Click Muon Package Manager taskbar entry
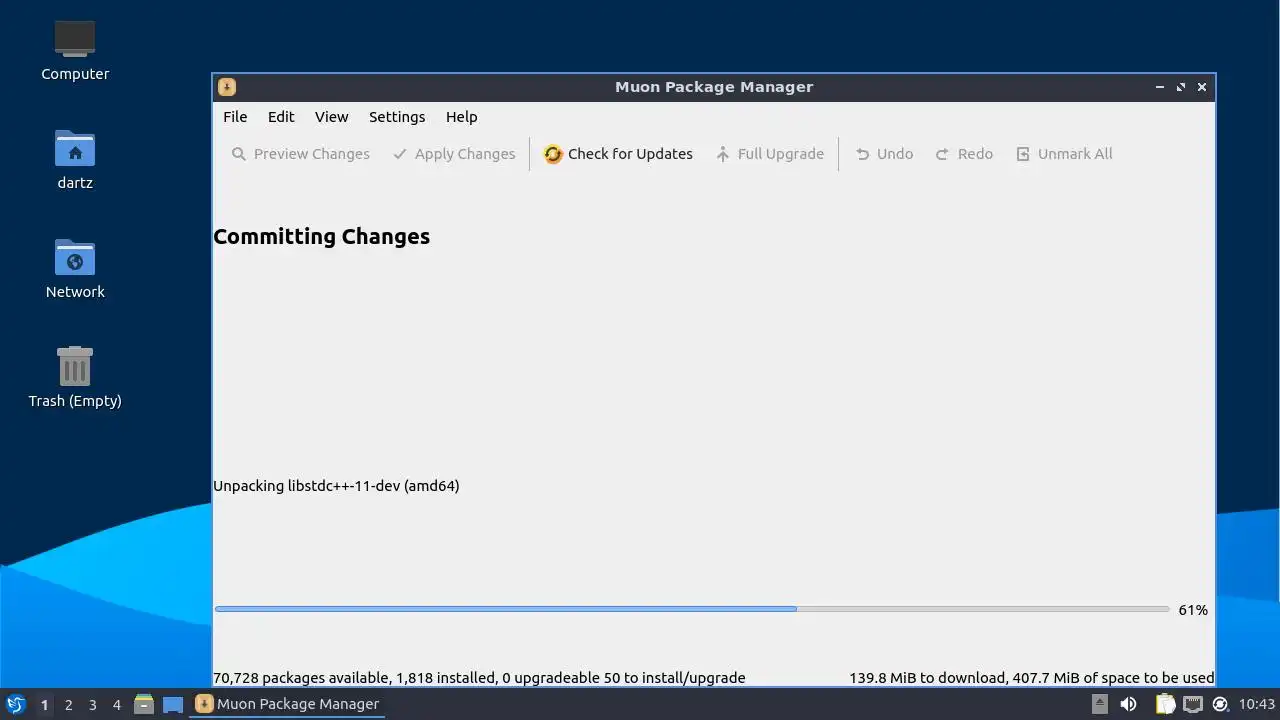The image size is (1280, 720). click(x=288, y=704)
